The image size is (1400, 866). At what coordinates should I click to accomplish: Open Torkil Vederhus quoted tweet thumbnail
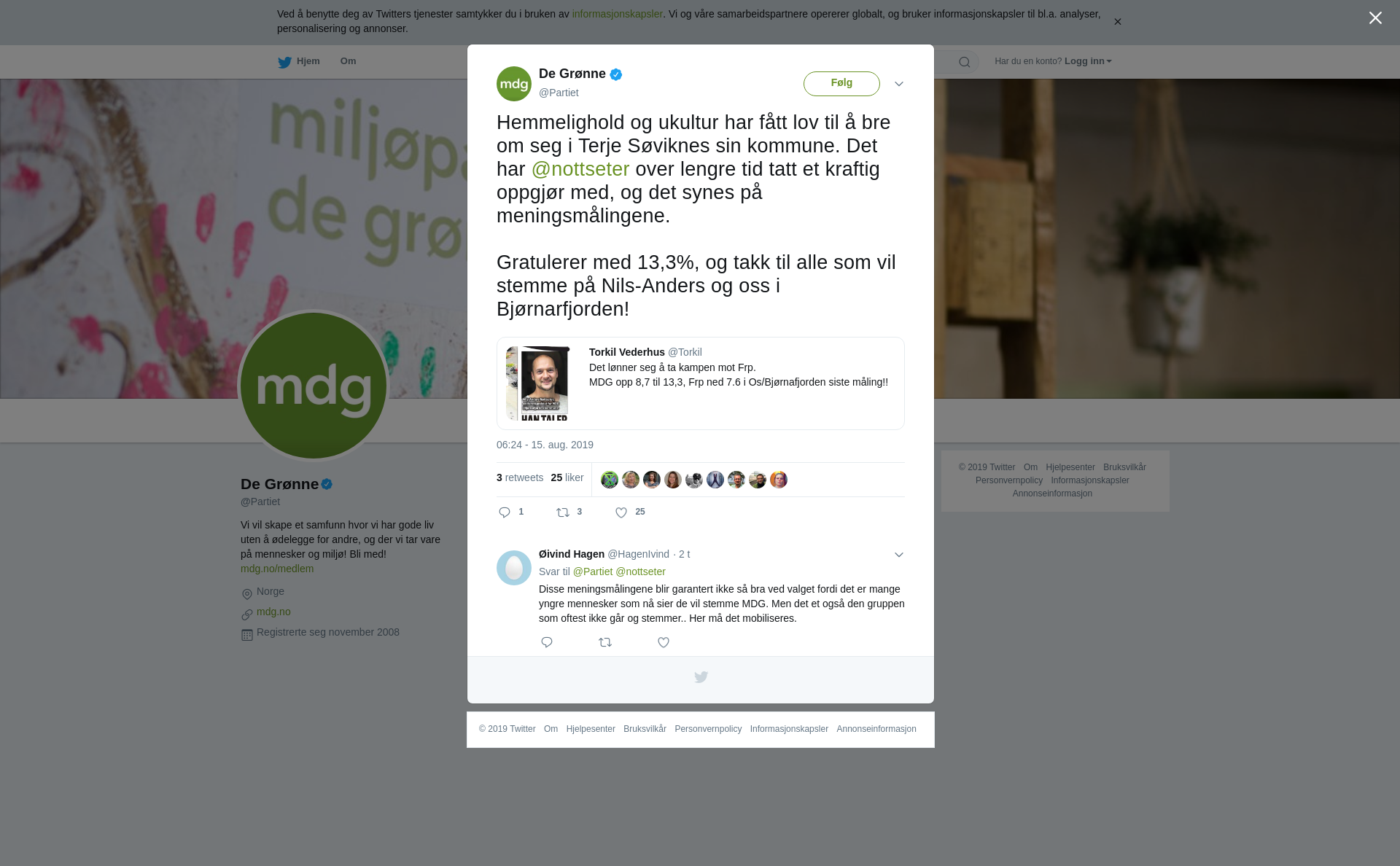click(x=537, y=383)
